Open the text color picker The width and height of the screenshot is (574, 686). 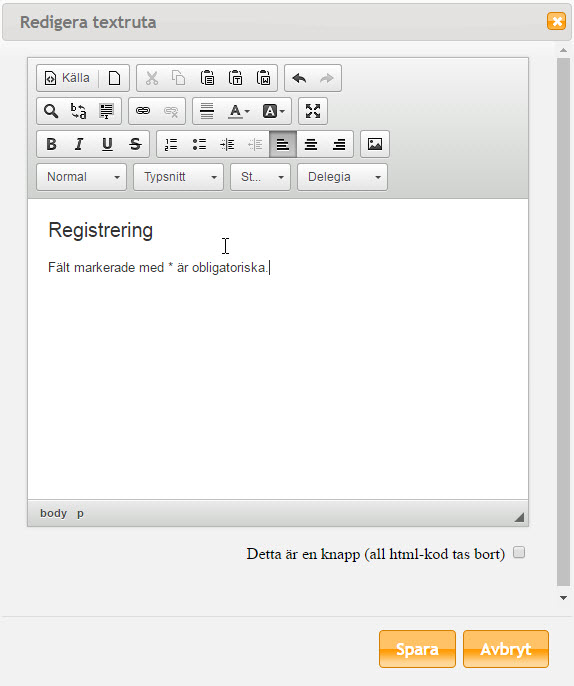click(x=239, y=111)
